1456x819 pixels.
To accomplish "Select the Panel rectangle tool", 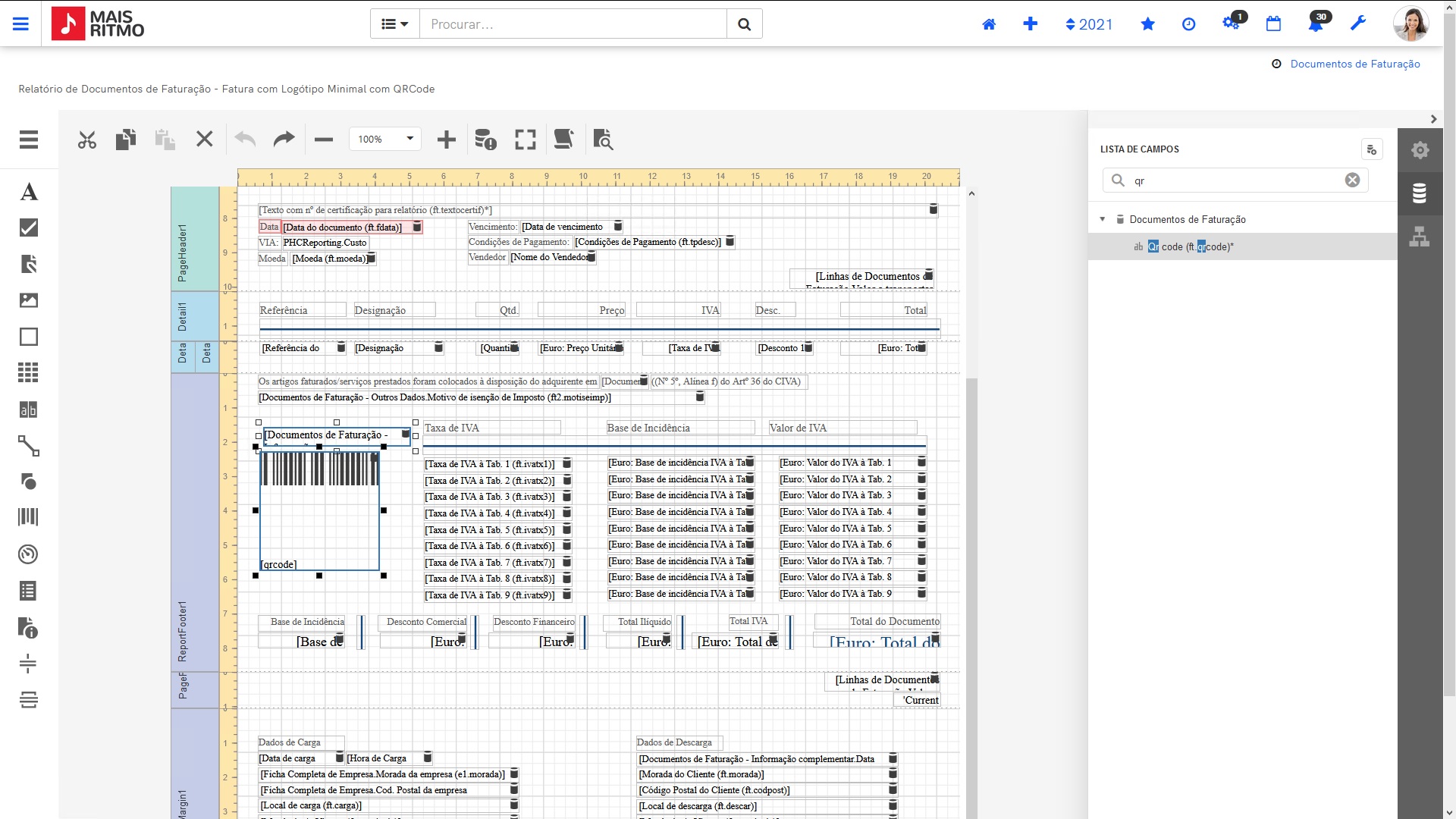I will click(29, 337).
